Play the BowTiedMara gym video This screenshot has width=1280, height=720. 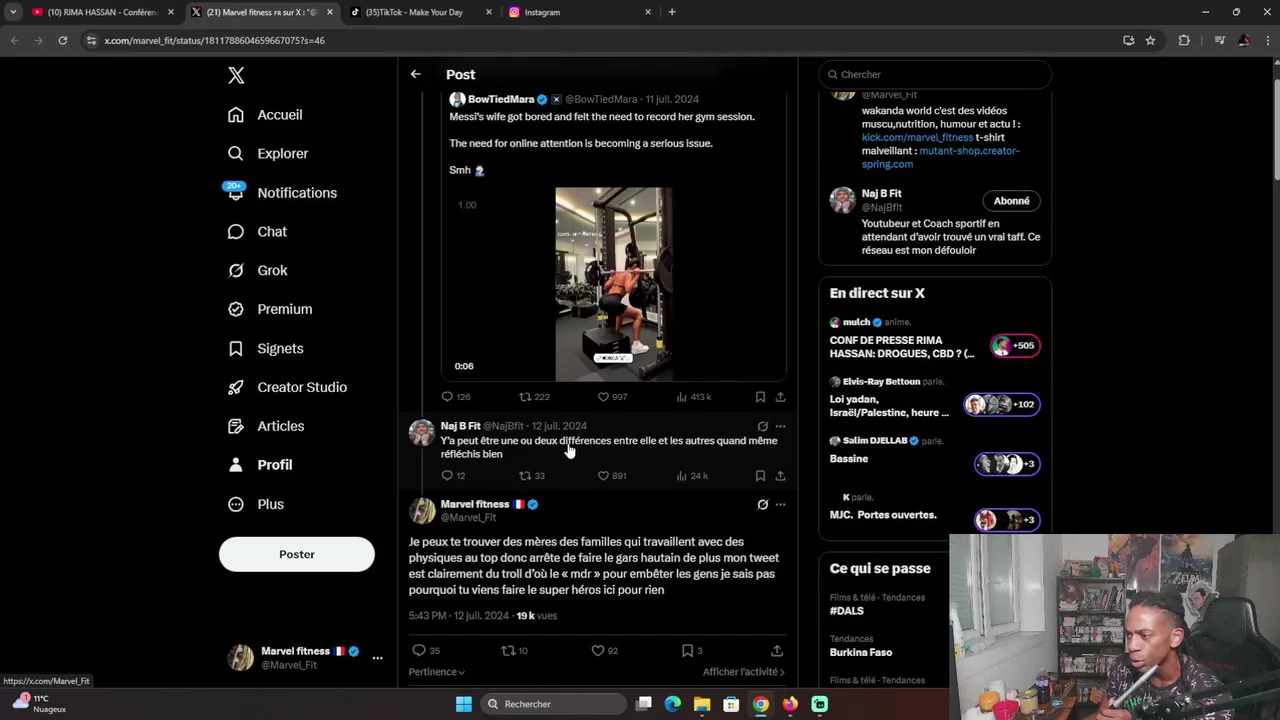614,284
